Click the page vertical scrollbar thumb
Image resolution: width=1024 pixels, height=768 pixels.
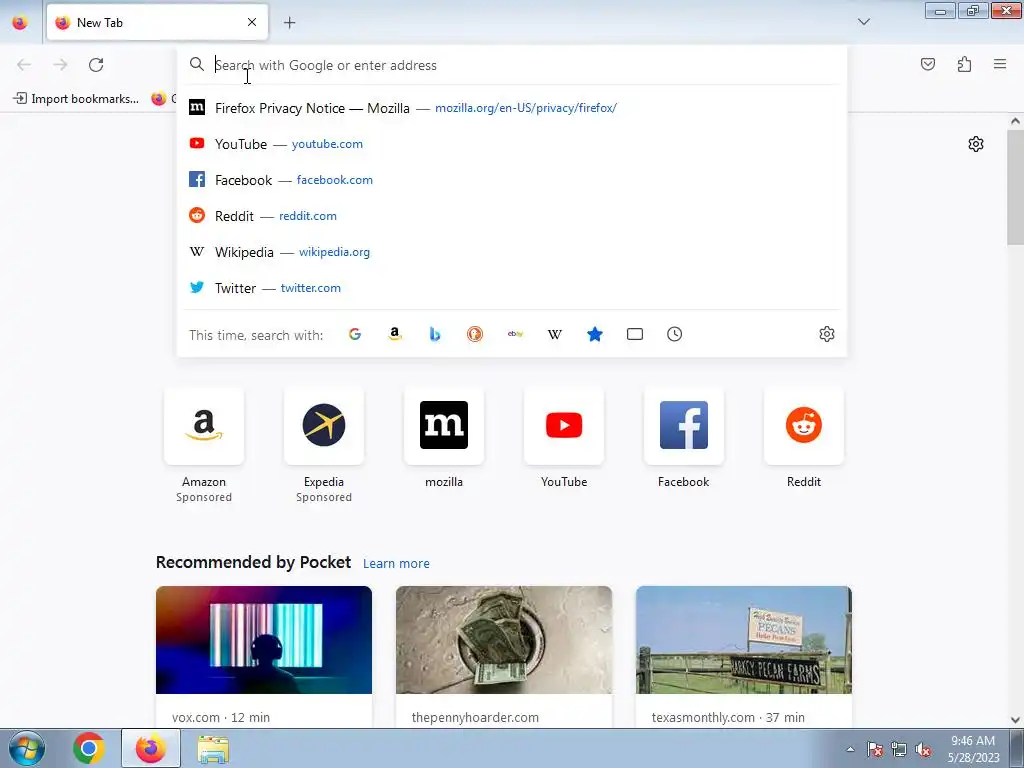click(1015, 186)
